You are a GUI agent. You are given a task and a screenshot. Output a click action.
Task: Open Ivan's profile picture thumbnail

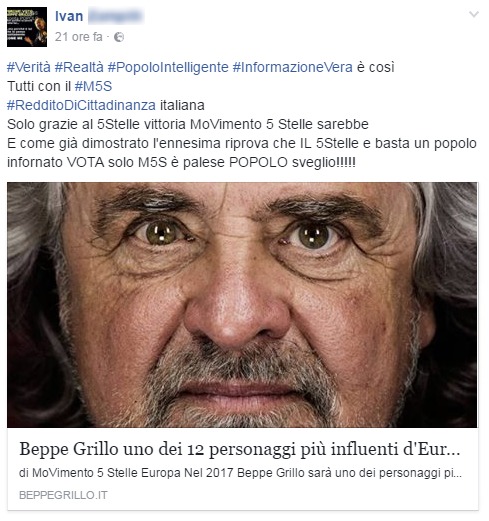pos(27,27)
